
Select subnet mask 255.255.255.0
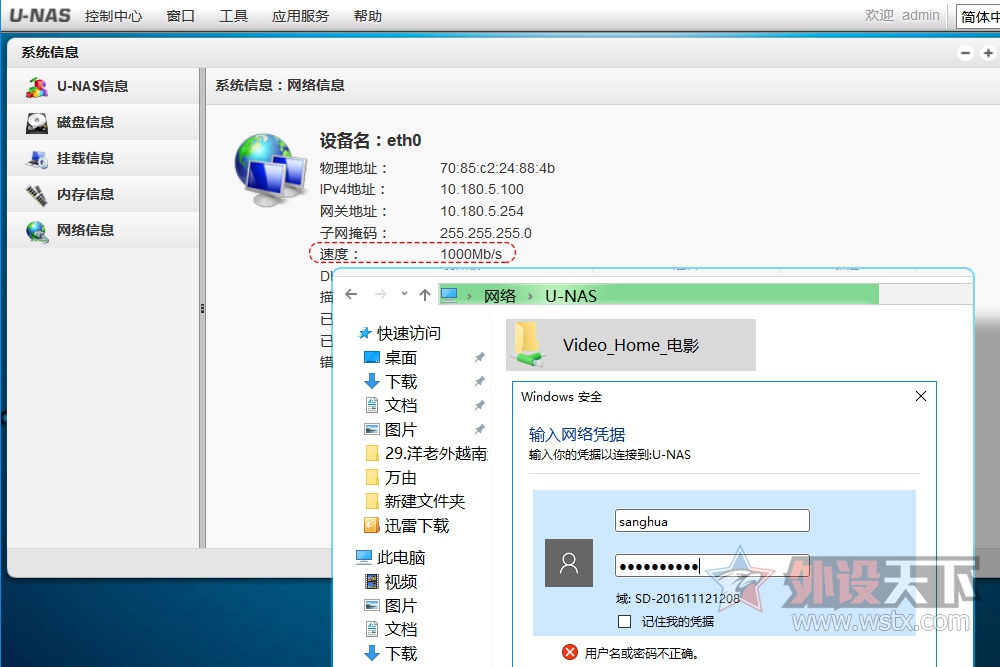pyautogui.click(x=485, y=233)
